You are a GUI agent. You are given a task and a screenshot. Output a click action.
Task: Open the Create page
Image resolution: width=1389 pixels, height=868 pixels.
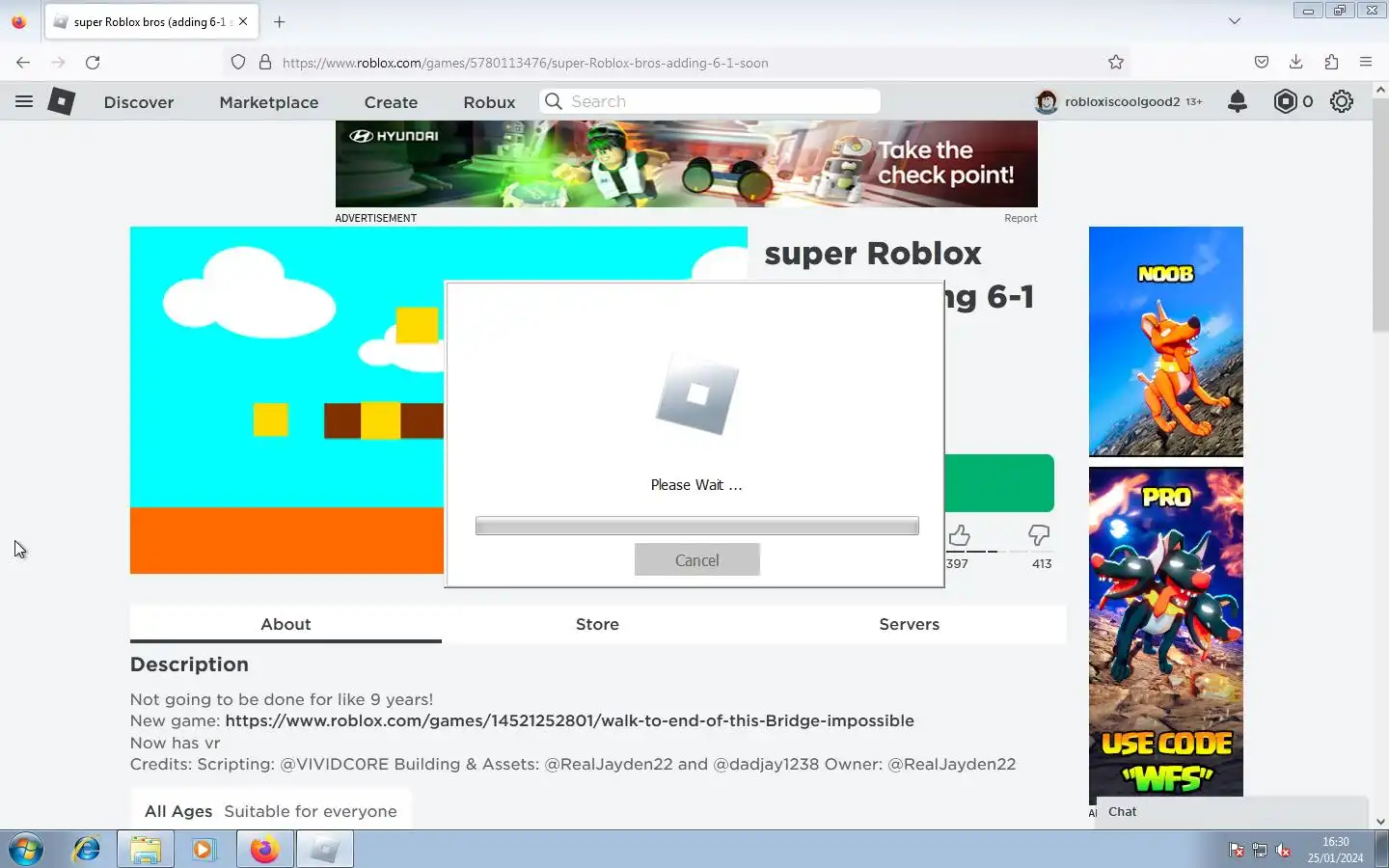pos(391,102)
